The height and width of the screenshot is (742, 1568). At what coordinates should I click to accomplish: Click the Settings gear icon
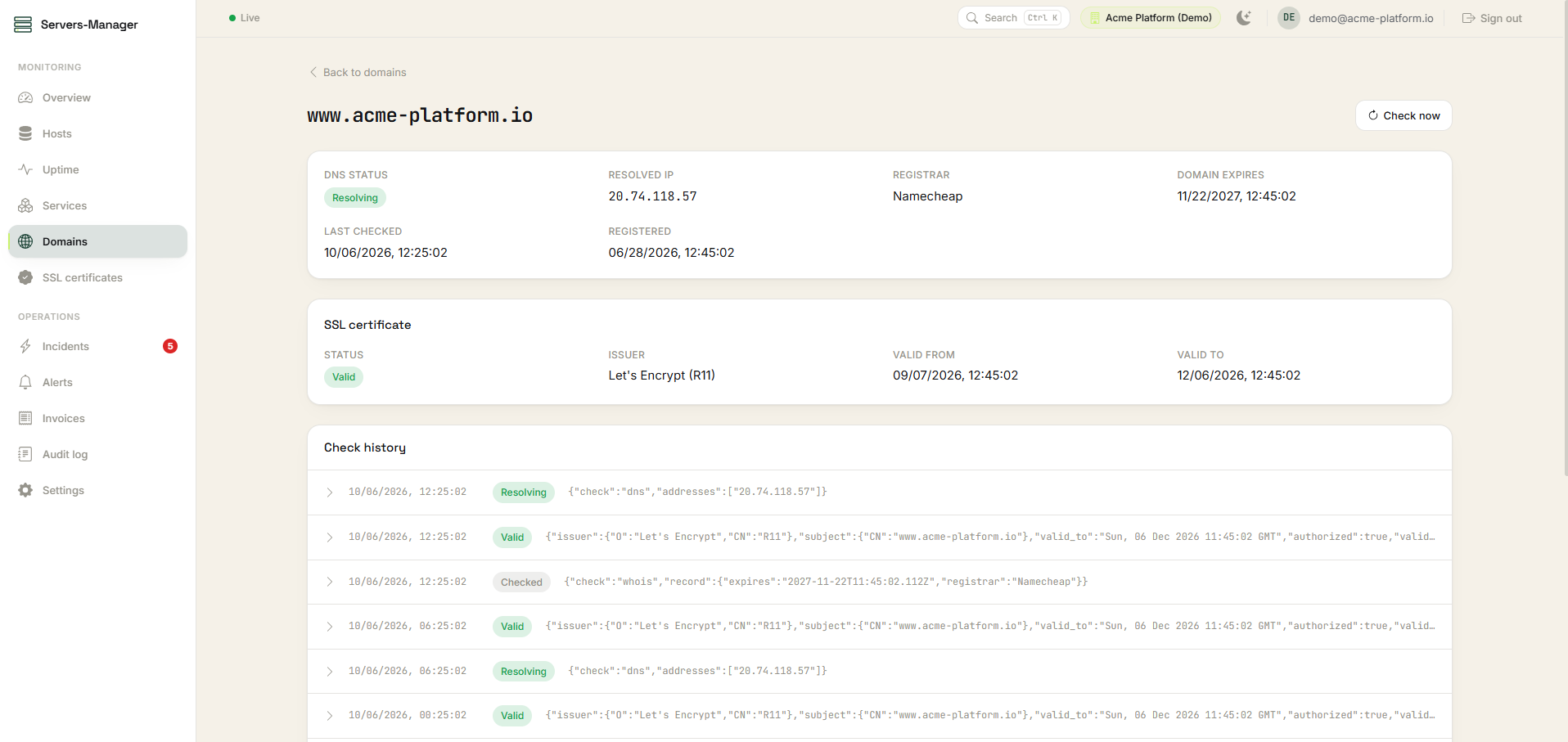point(25,490)
